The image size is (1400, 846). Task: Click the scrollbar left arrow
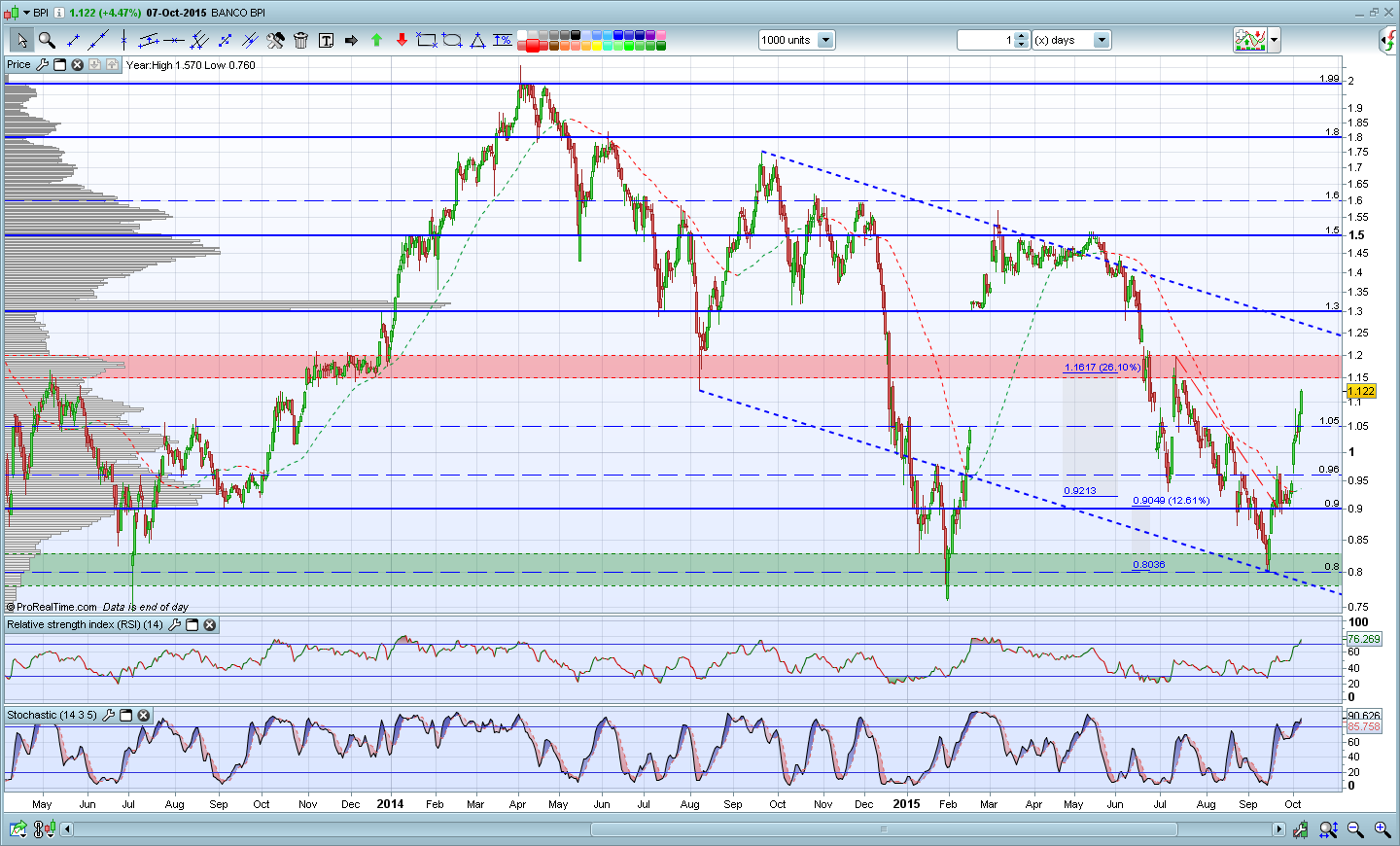[x=66, y=829]
